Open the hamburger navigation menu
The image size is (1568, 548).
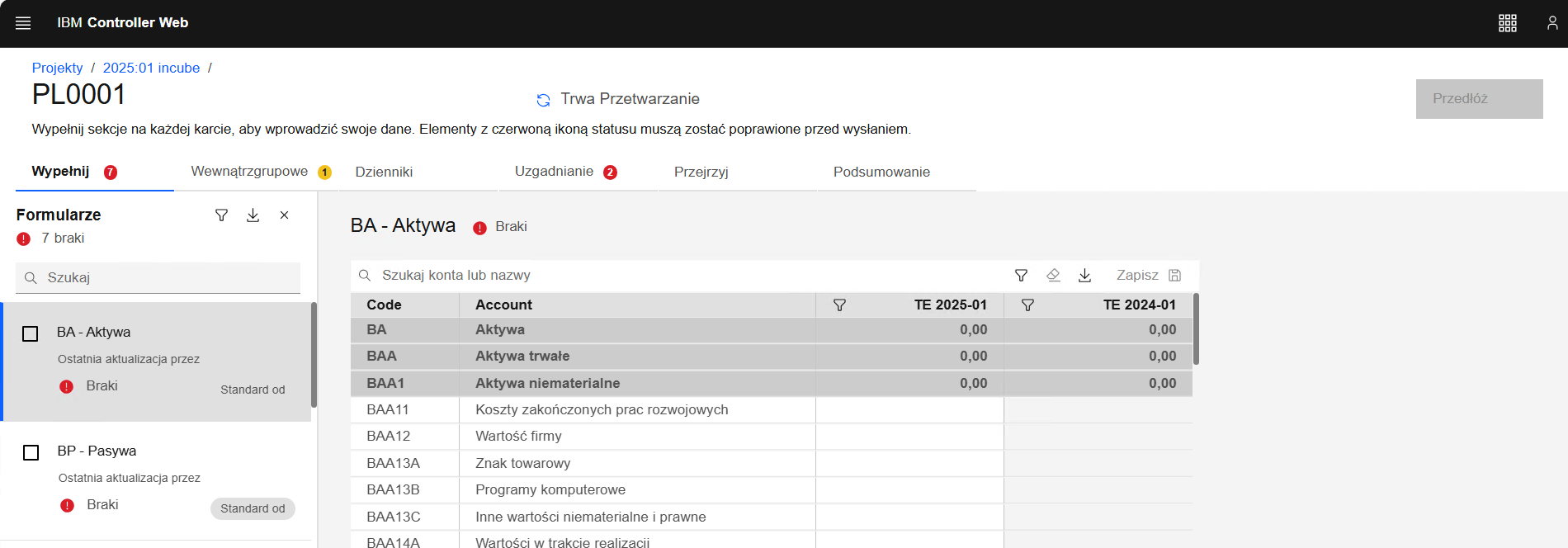click(23, 23)
